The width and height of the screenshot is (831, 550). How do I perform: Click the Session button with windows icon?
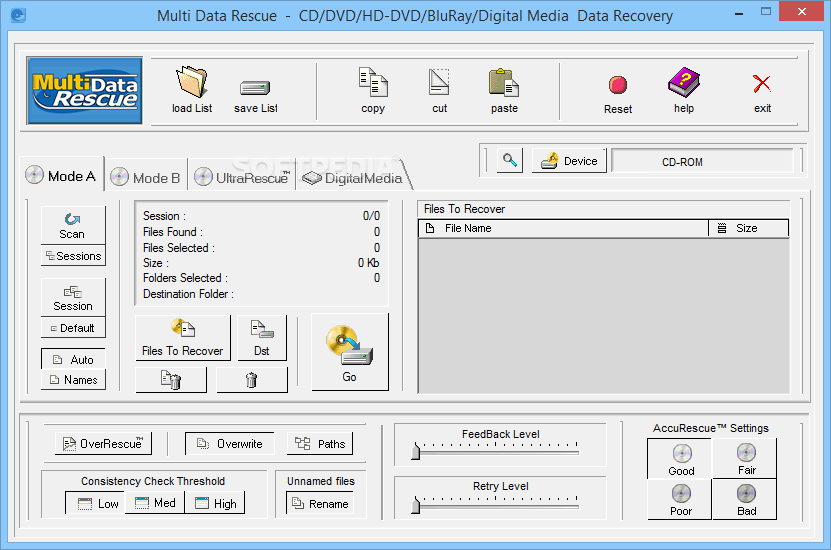[x=73, y=298]
